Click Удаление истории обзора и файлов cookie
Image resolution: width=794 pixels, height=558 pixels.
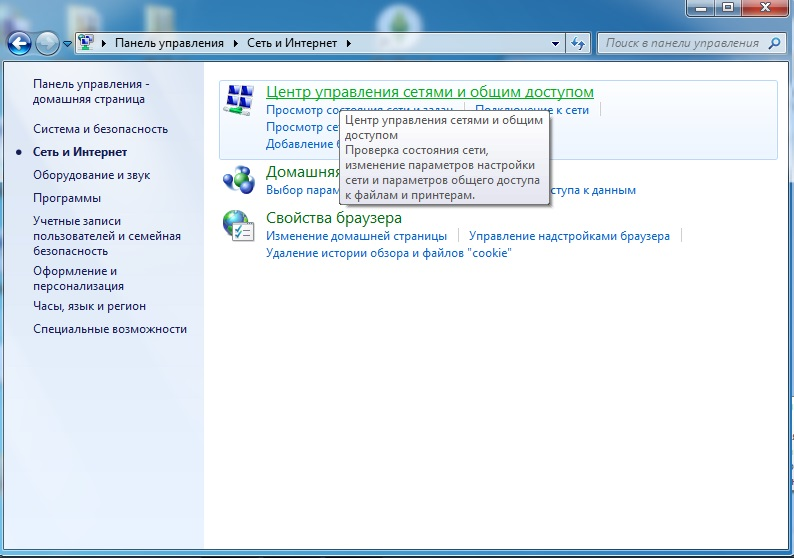click(x=389, y=253)
